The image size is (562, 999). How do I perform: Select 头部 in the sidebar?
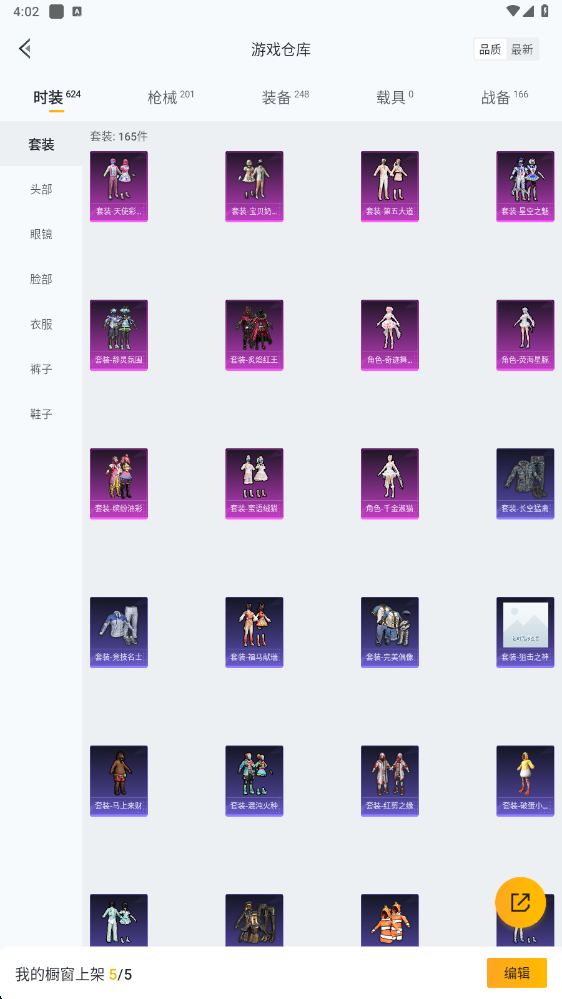pyautogui.click(x=41, y=189)
